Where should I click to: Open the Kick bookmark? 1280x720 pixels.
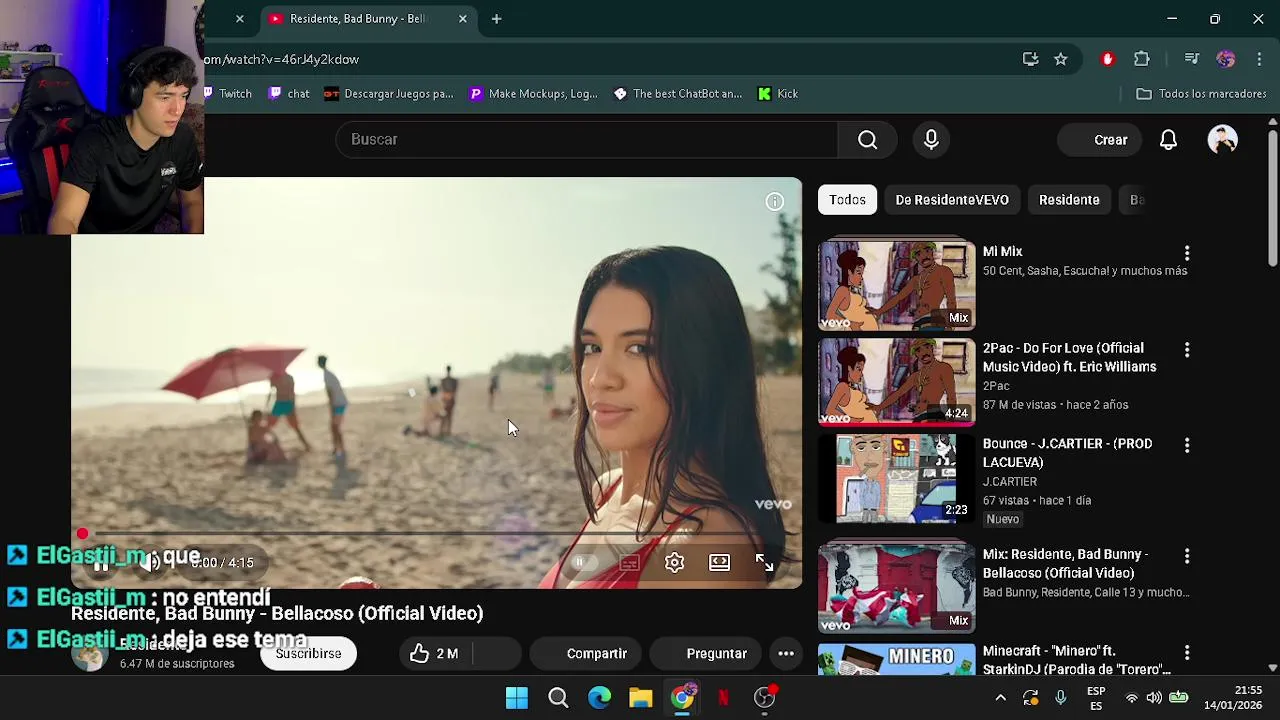pyautogui.click(x=778, y=94)
